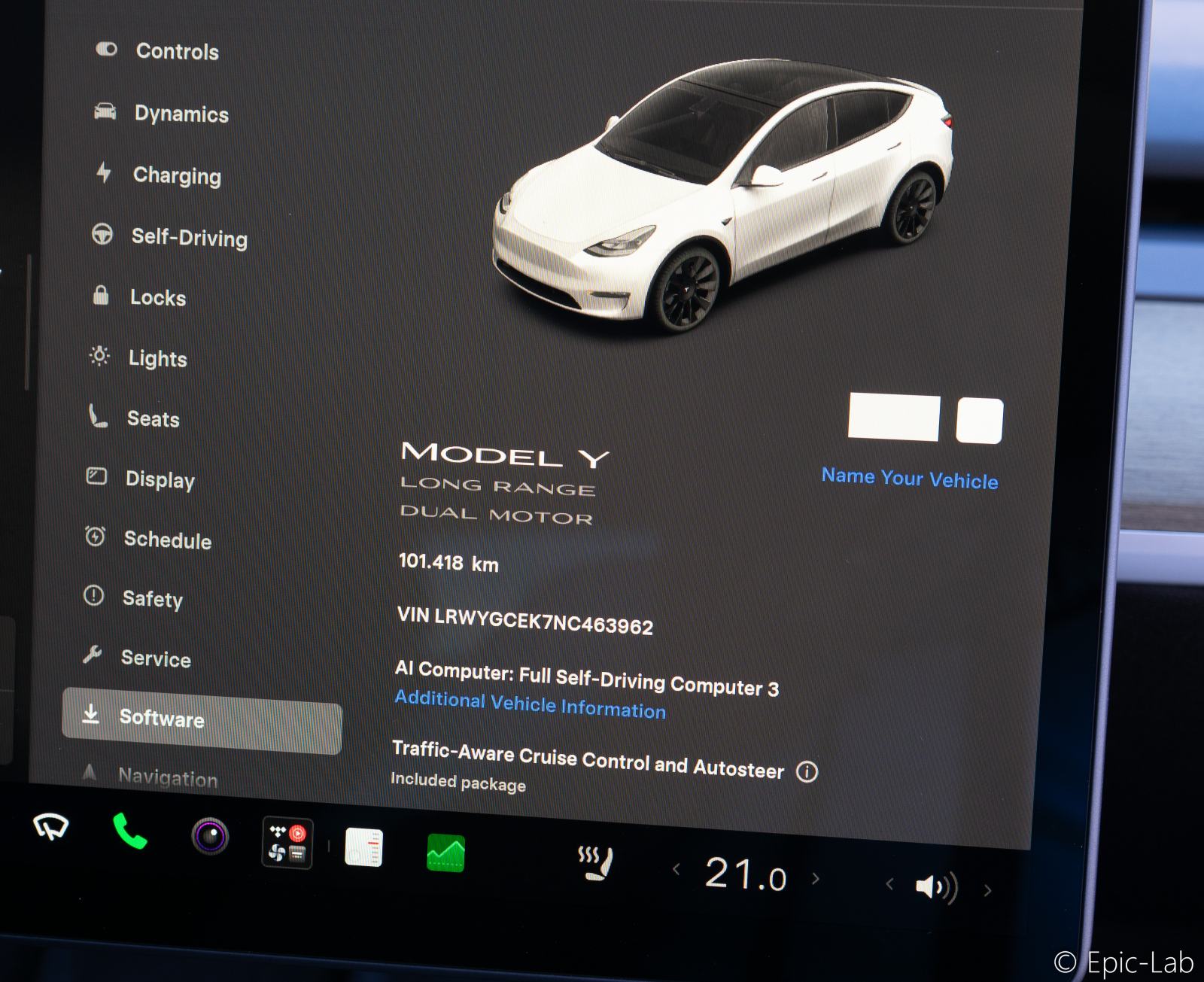Screen dimensions: 1204x982
Task: Click the Dynamics car icon
Action: pyautogui.click(x=105, y=111)
